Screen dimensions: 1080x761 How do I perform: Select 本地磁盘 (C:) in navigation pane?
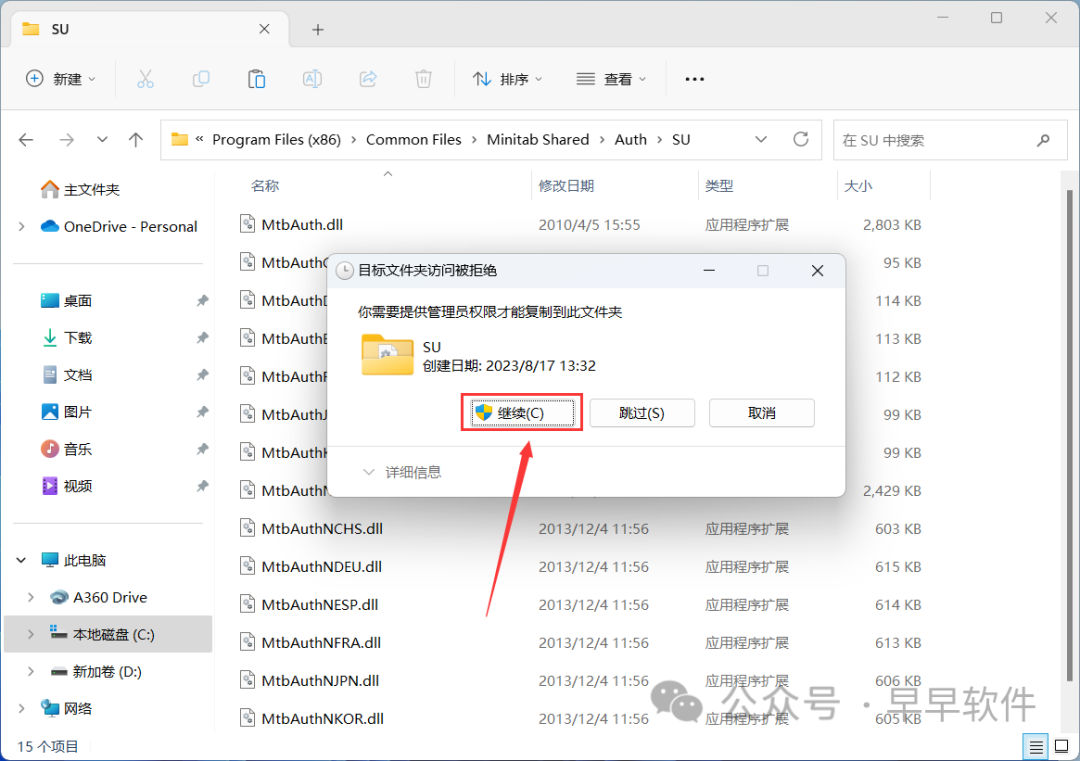click(113, 634)
